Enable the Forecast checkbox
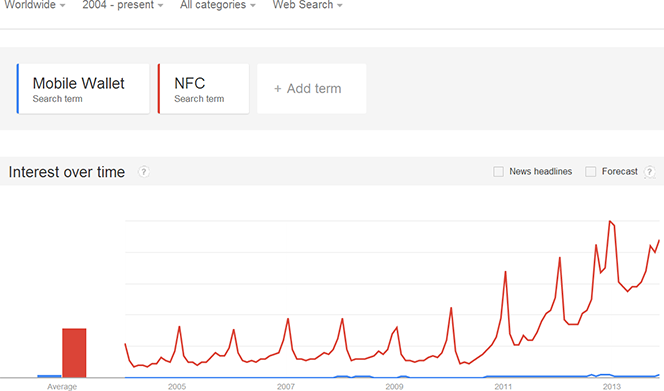664x391 pixels. coord(590,172)
